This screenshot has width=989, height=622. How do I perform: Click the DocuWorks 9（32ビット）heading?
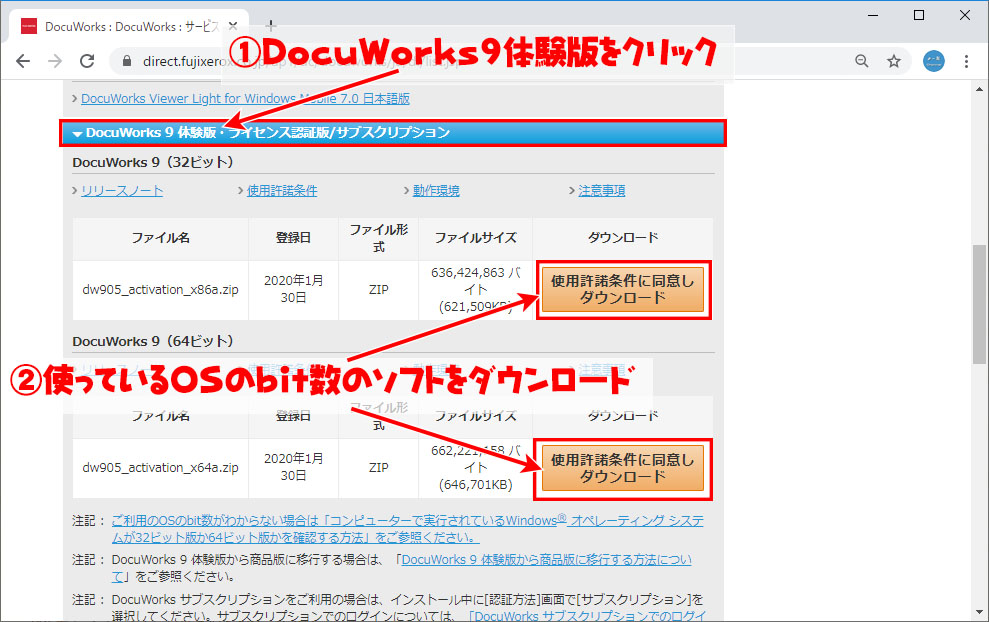[x=153, y=162]
